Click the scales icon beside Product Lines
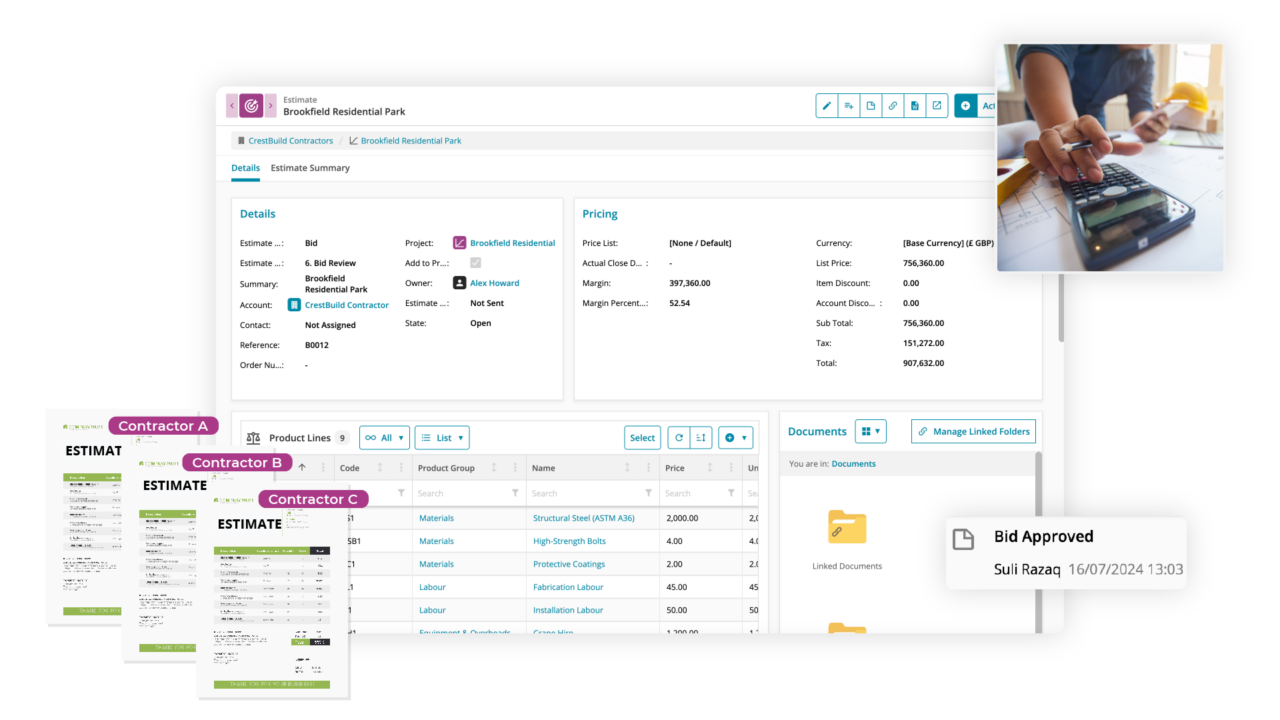1280x720 pixels. coord(253,438)
